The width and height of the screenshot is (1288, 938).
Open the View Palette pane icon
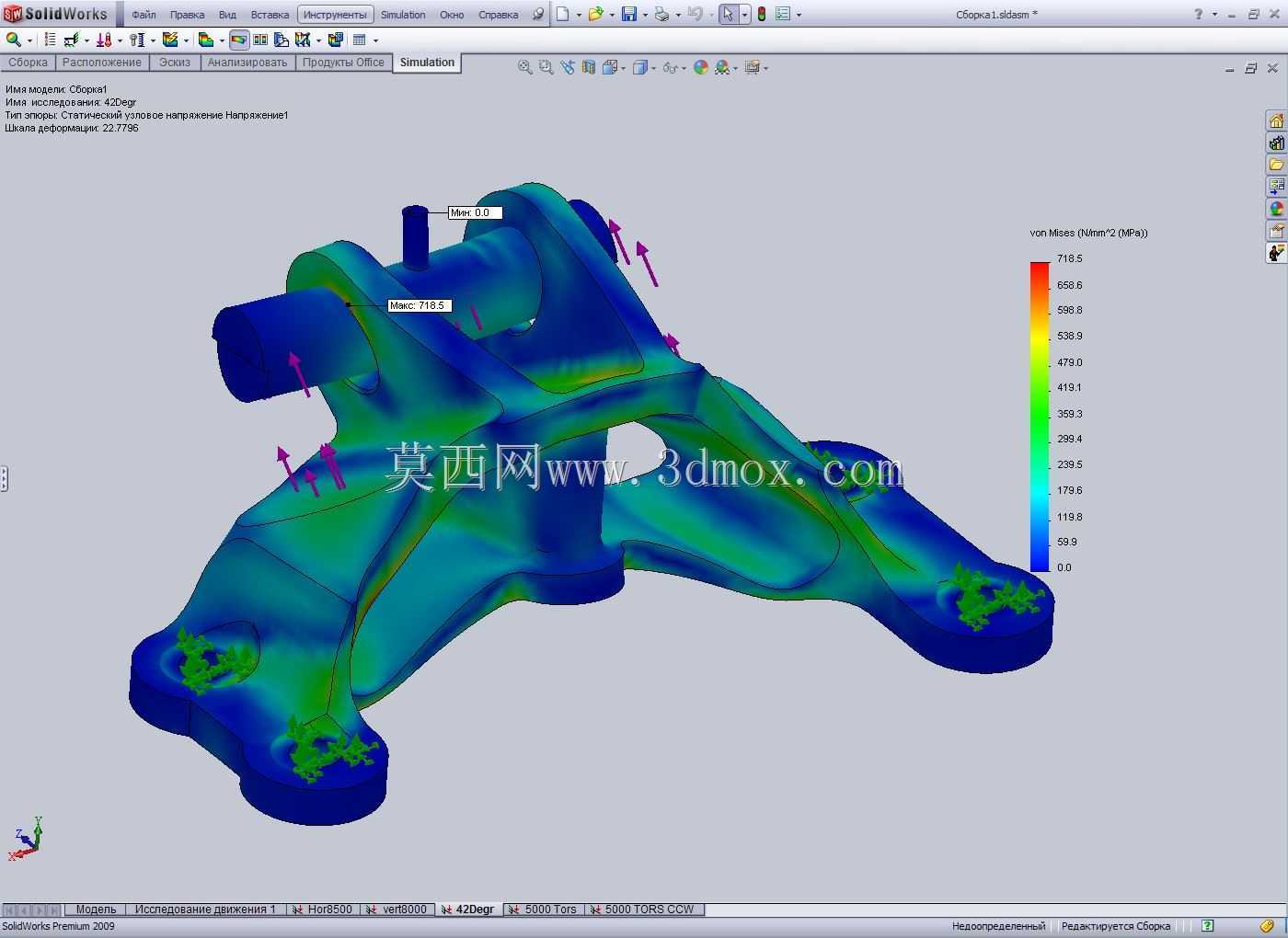[x=1276, y=187]
